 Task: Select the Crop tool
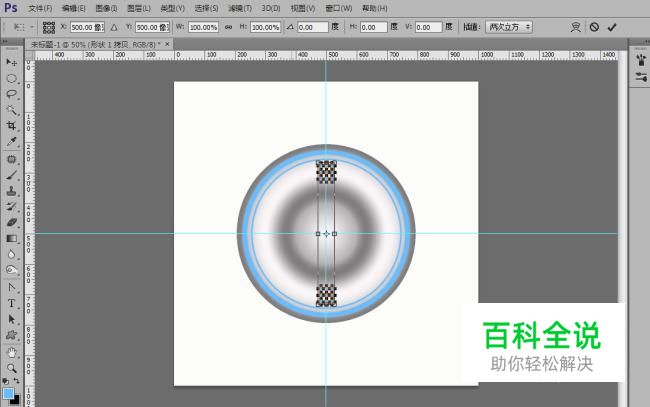tap(11, 126)
